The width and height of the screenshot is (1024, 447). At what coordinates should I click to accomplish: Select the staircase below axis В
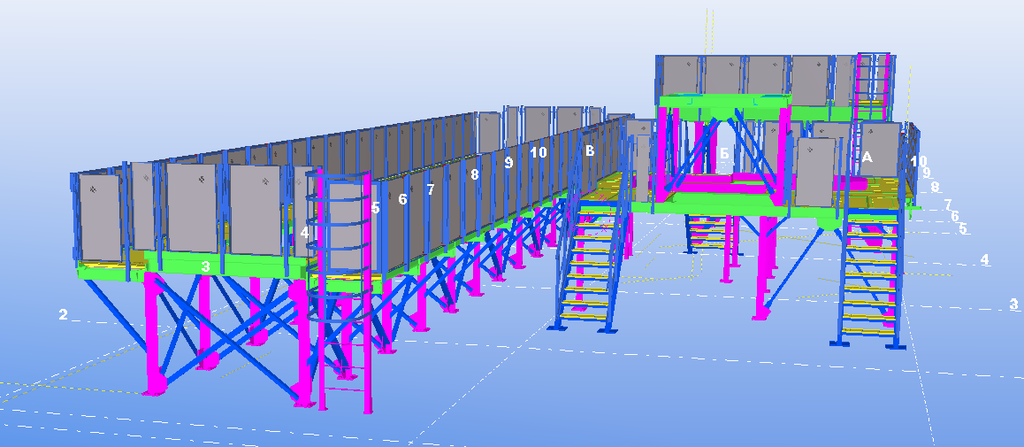point(588,265)
